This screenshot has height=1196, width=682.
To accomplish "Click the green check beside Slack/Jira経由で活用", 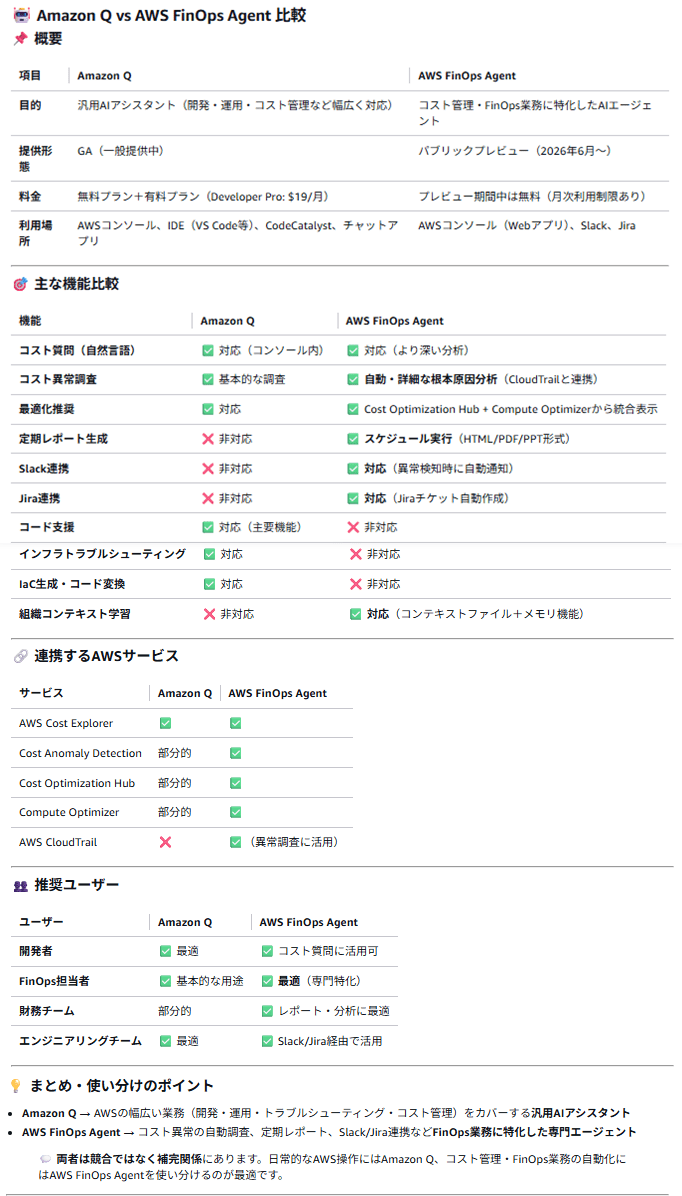I will tap(267, 1041).
